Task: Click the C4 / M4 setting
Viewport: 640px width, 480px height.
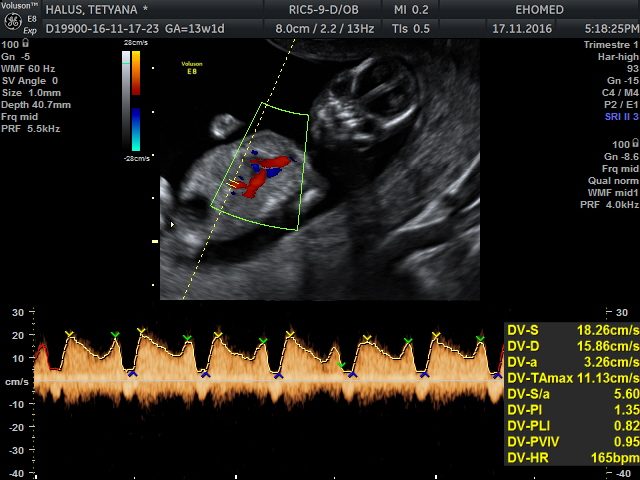Action: coord(620,93)
